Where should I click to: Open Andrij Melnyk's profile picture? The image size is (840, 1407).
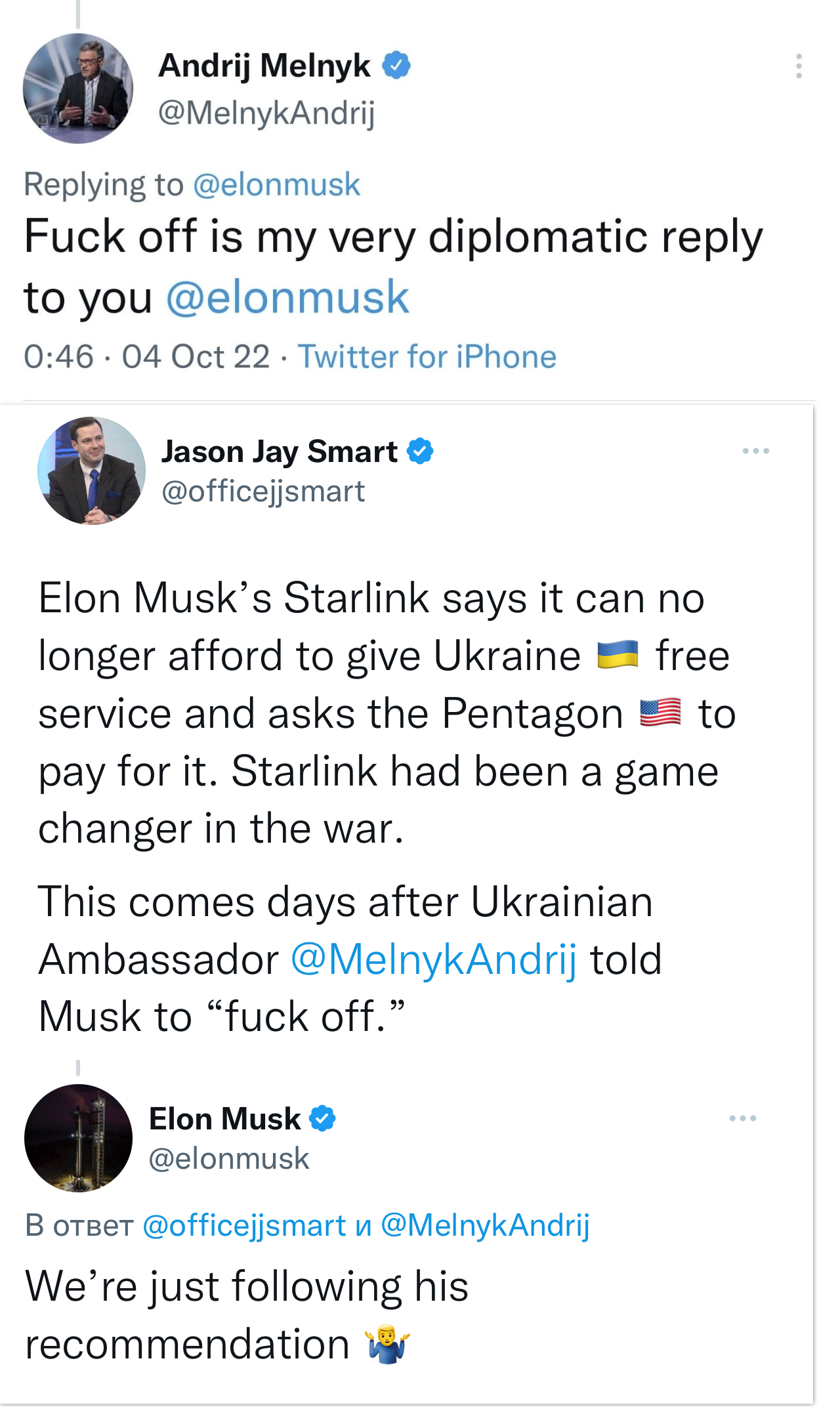(78, 89)
